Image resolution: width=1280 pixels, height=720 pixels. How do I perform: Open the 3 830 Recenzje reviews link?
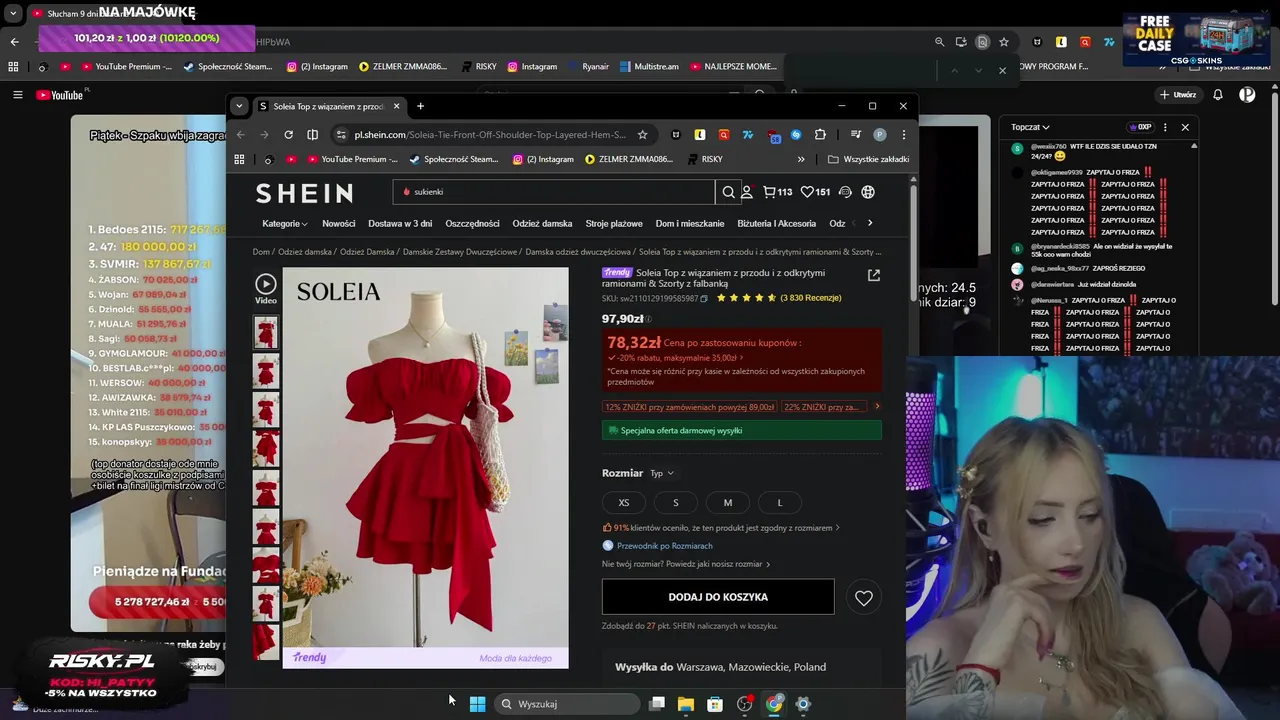click(810, 298)
